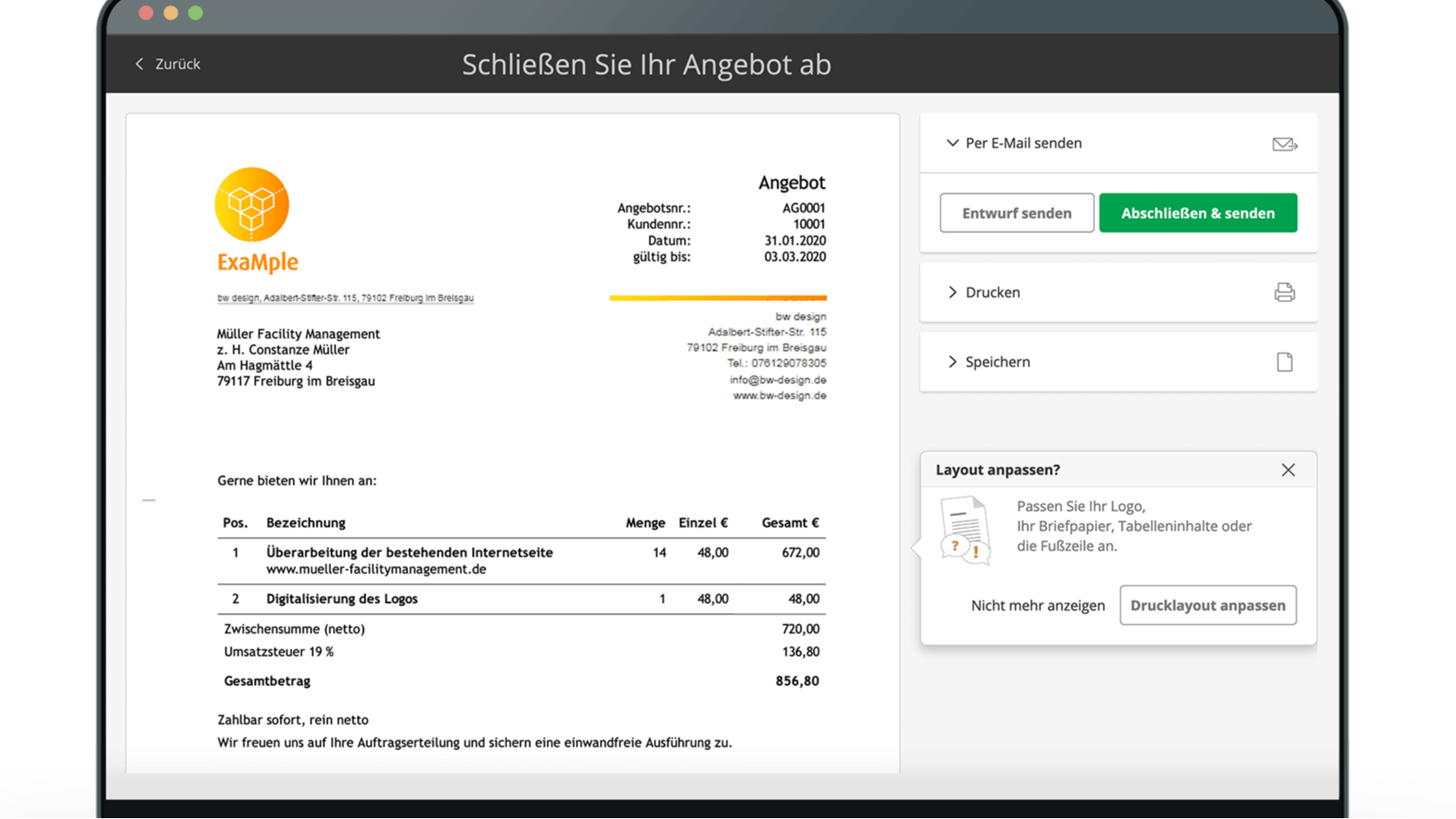Collapse the Per E-Mail senden section
This screenshot has width=1456, height=819.
tap(952, 143)
